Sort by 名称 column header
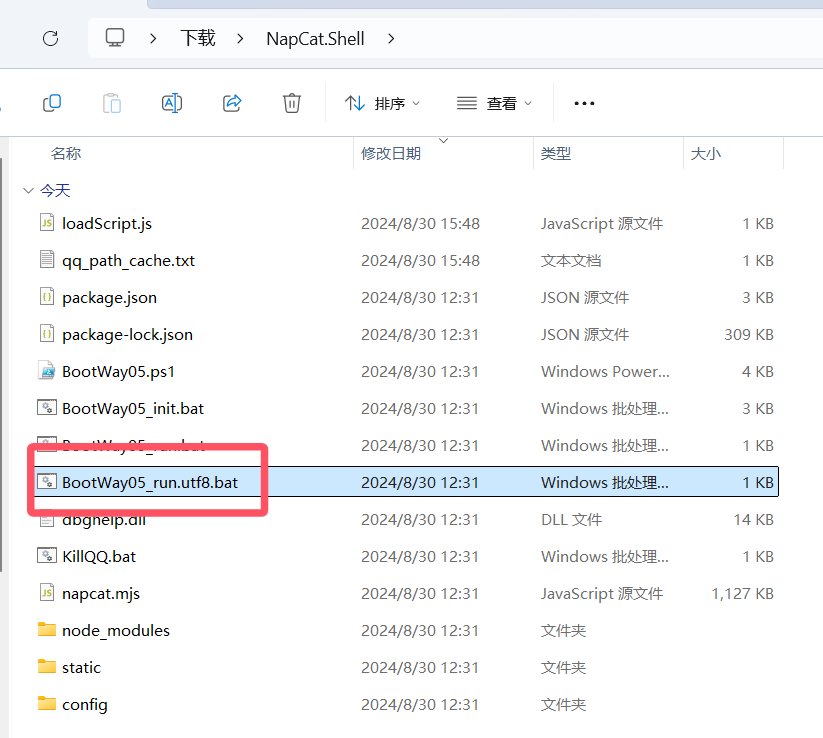 pyautogui.click(x=66, y=153)
